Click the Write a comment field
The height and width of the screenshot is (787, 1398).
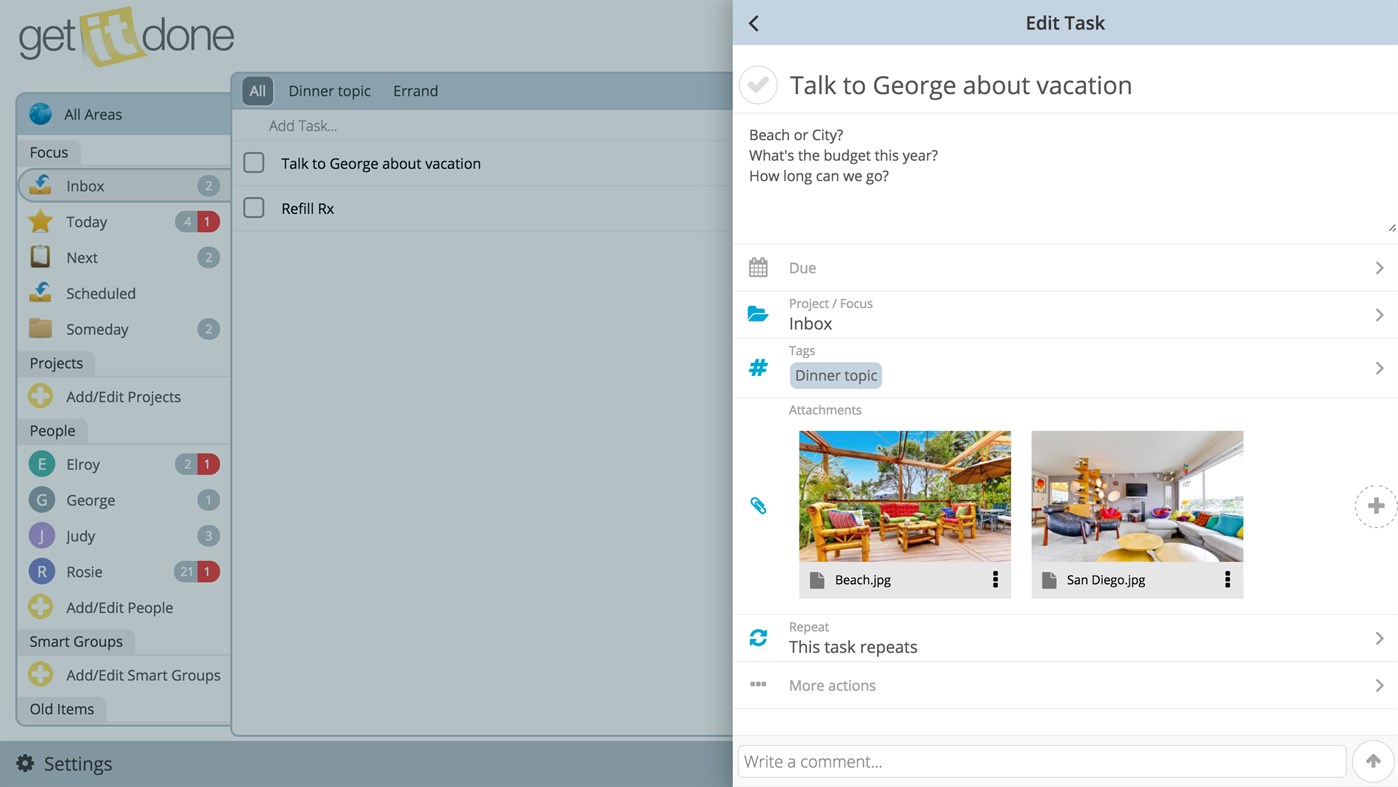pyautogui.click(x=1040, y=761)
